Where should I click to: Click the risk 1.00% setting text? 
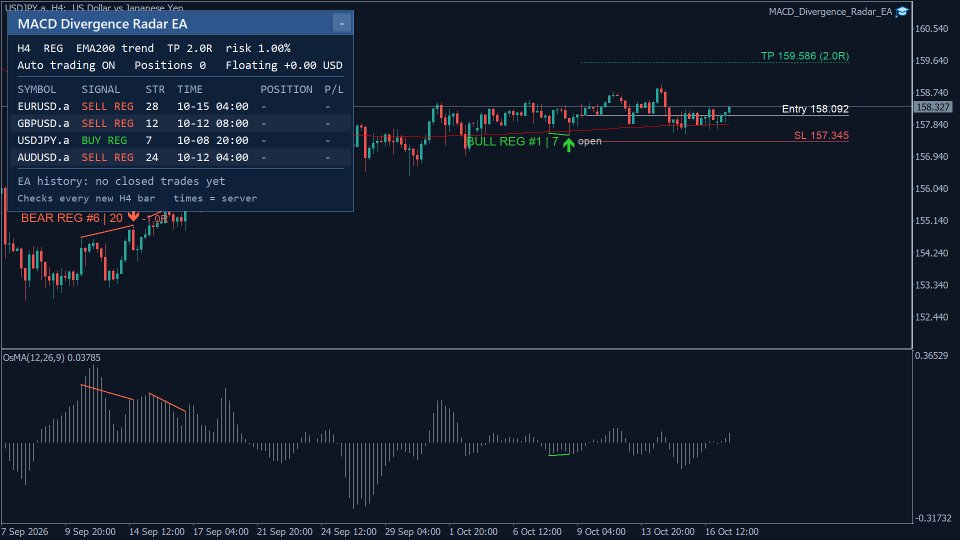(x=258, y=48)
